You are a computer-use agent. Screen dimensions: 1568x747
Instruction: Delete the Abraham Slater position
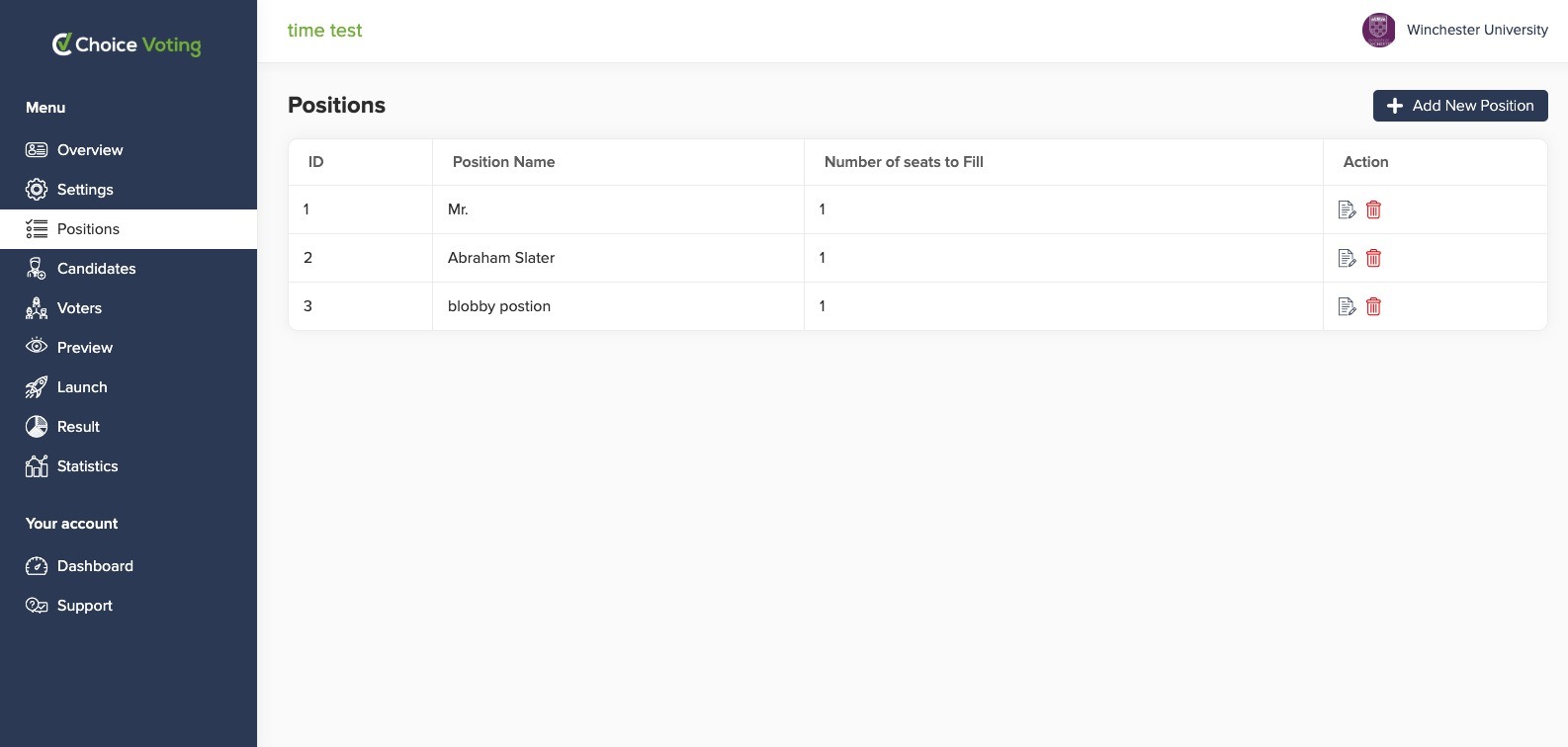[x=1373, y=258]
